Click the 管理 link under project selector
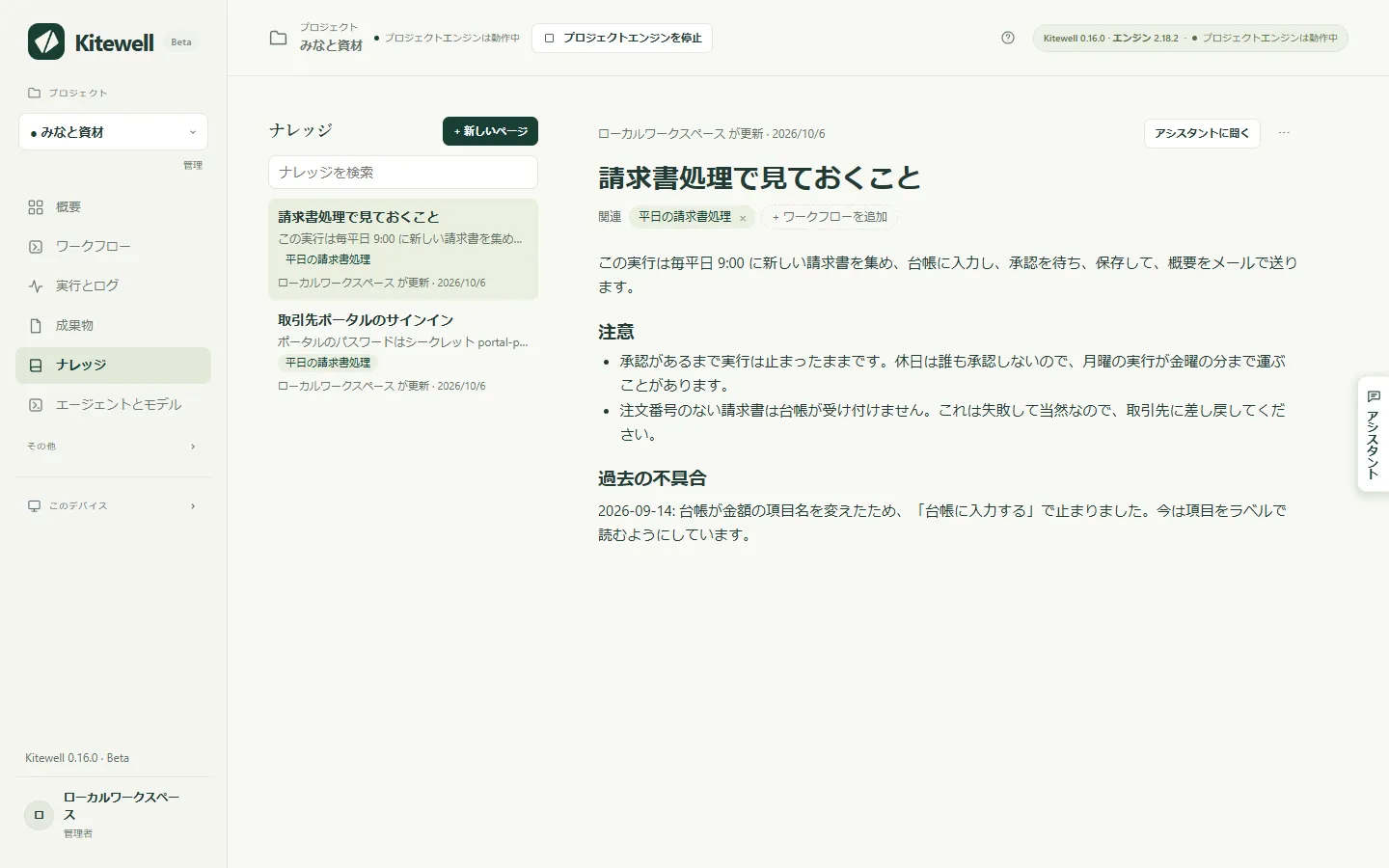The width and height of the screenshot is (1389, 868). tap(193, 165)
